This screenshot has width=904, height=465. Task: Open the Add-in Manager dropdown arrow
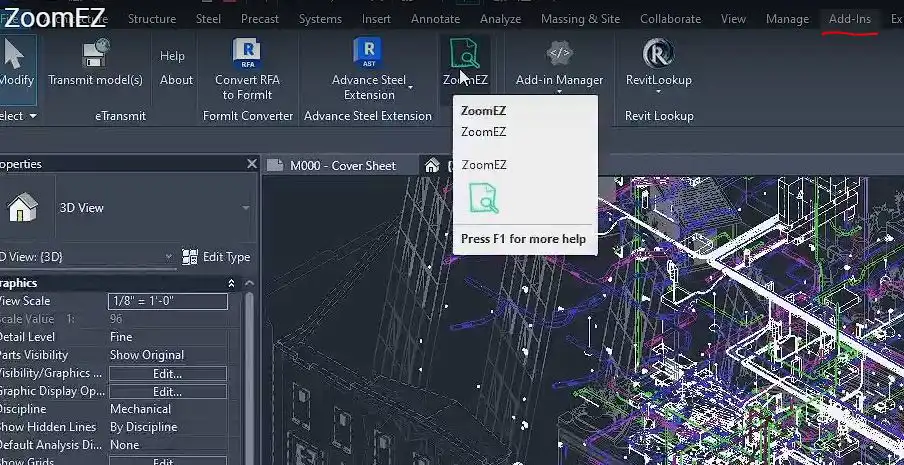click(559, 92)
